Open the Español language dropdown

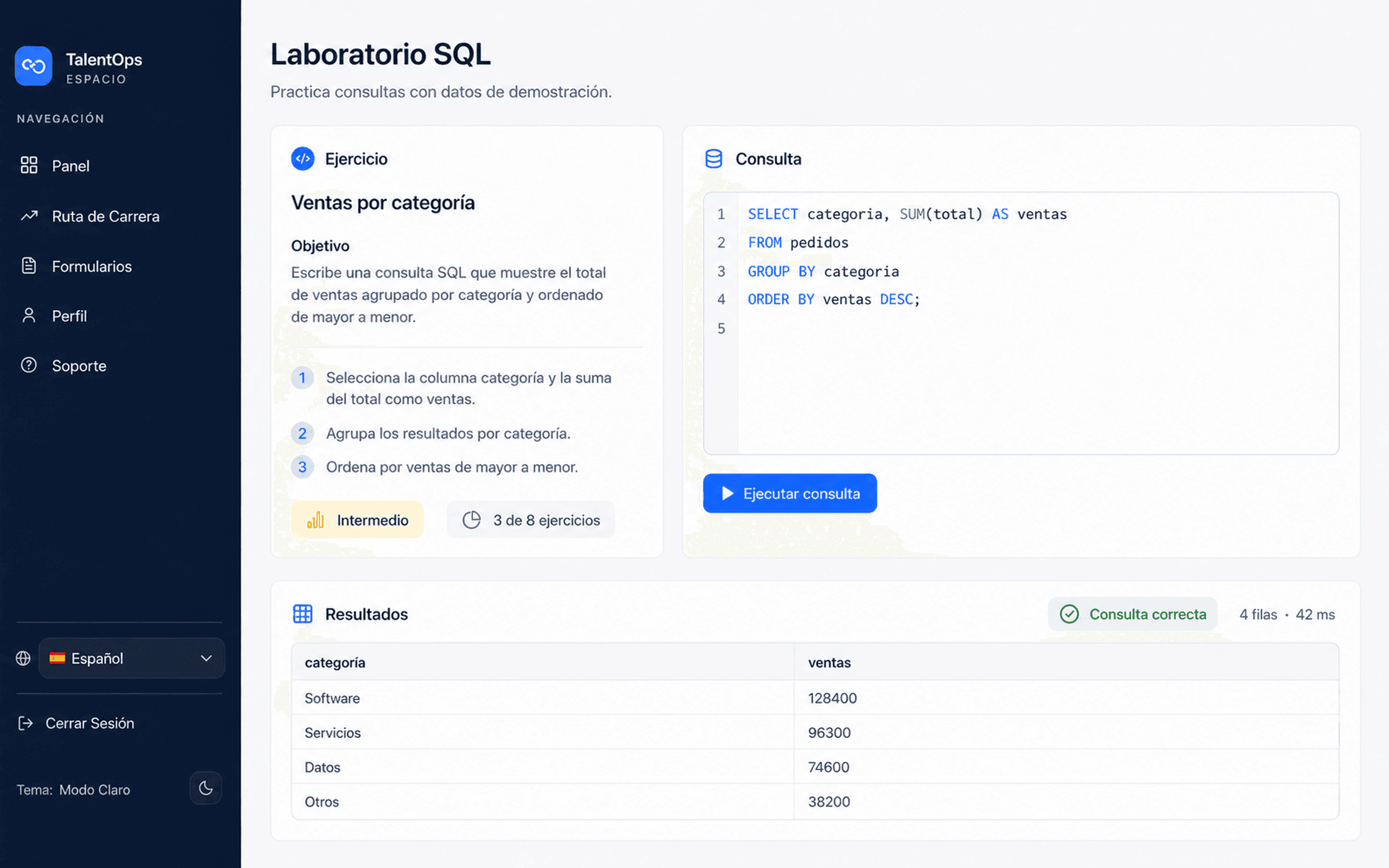click(132, 658)
